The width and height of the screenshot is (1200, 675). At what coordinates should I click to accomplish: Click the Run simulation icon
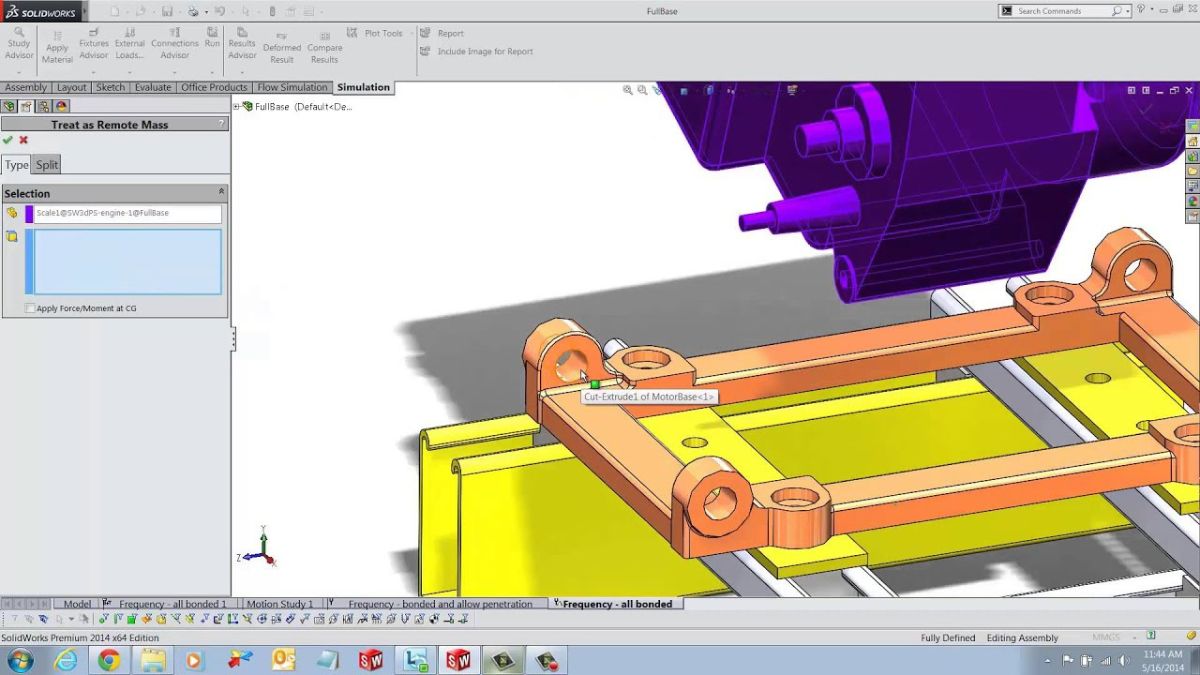pyautogui.click(x=212, y=32)
